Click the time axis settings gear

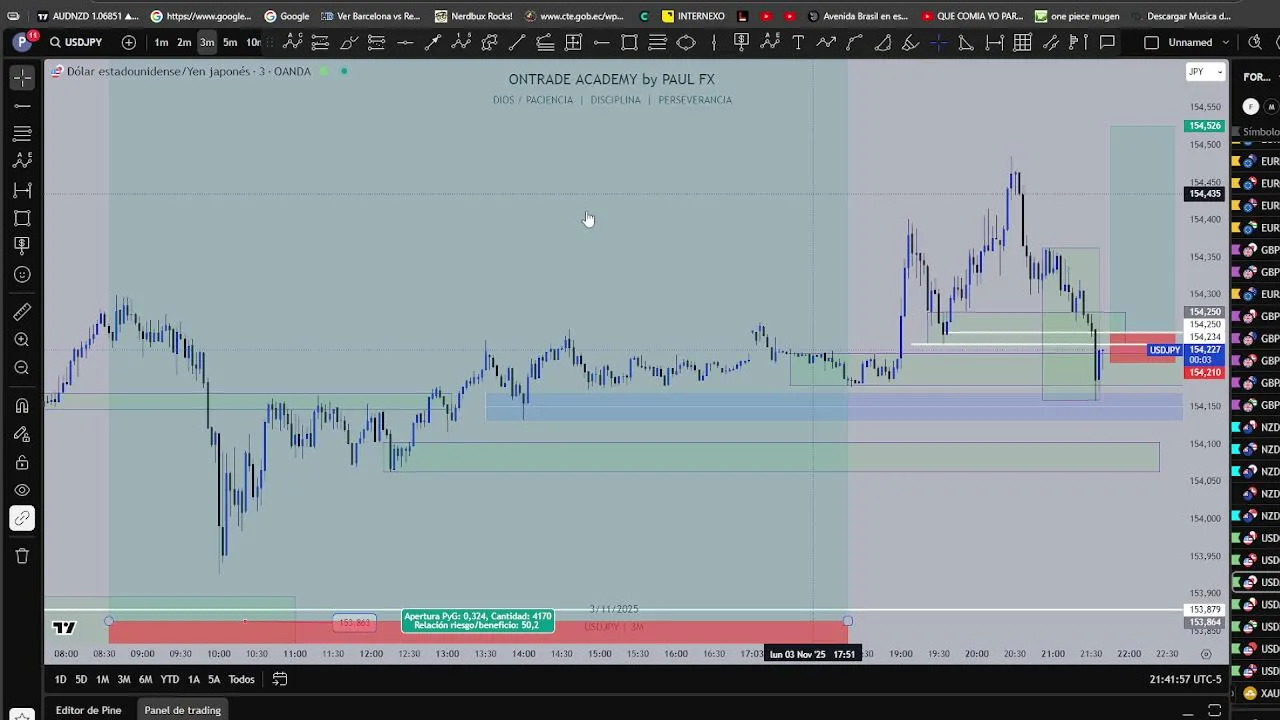pos(1206,654)
